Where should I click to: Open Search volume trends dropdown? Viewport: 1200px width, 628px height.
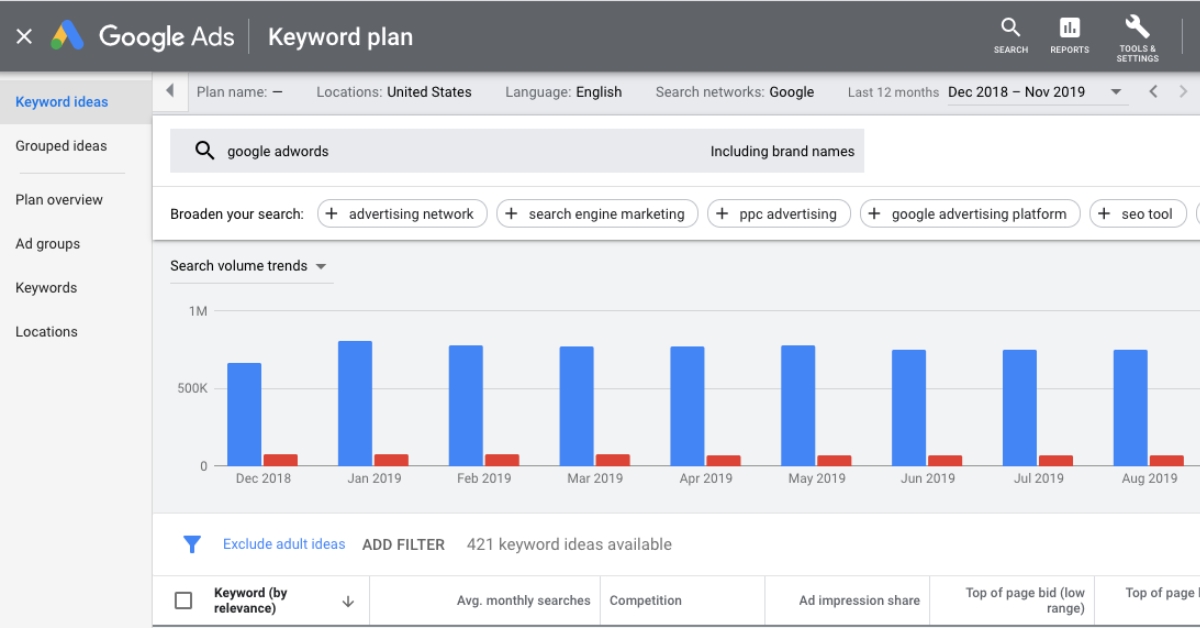tap(248, 266)
